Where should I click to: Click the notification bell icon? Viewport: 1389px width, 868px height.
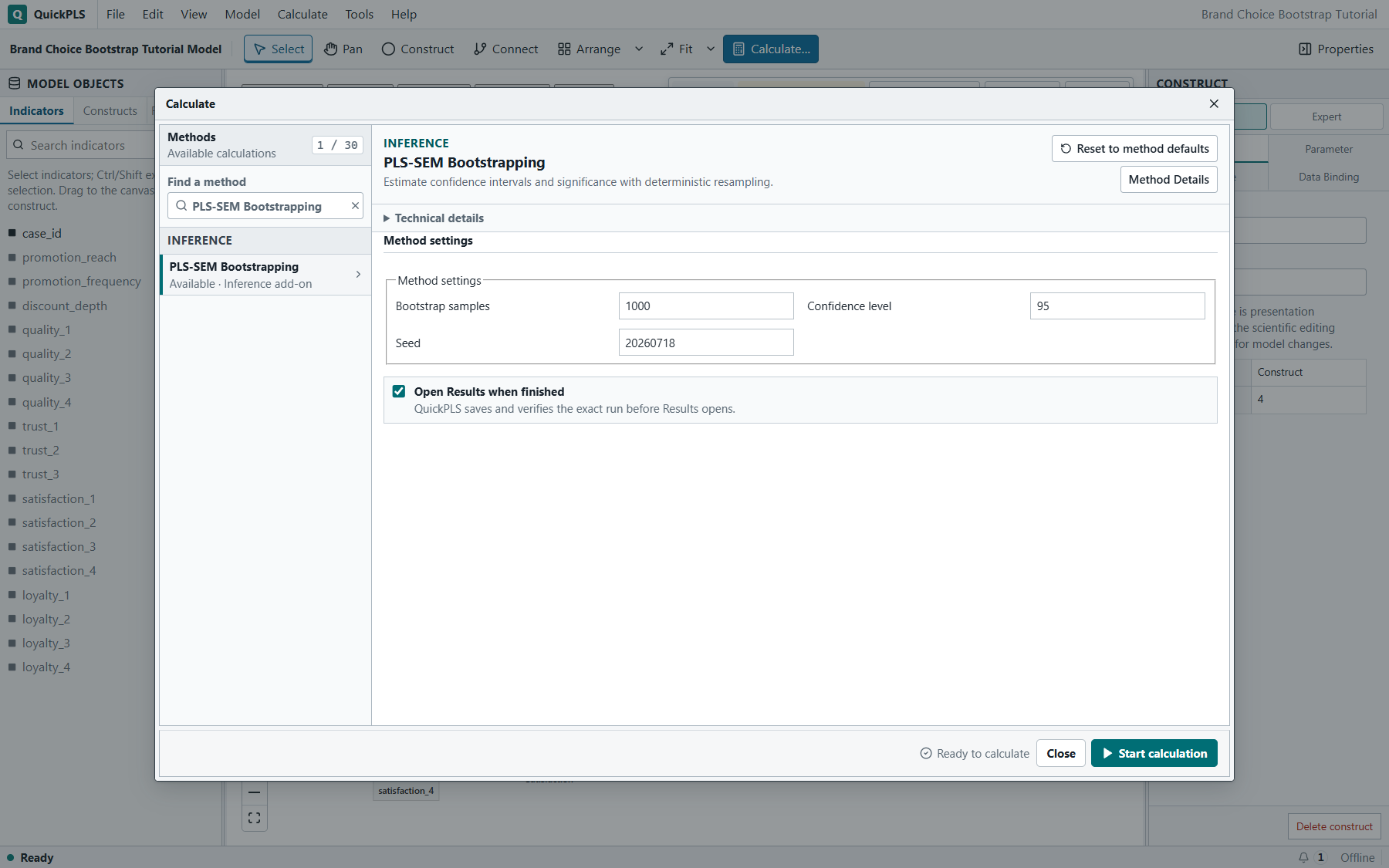pos(1303,857)
